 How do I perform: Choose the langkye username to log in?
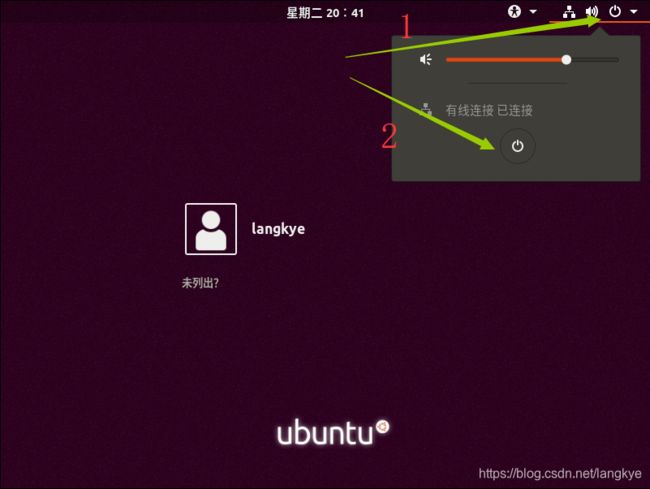click(x=278, y=229)
